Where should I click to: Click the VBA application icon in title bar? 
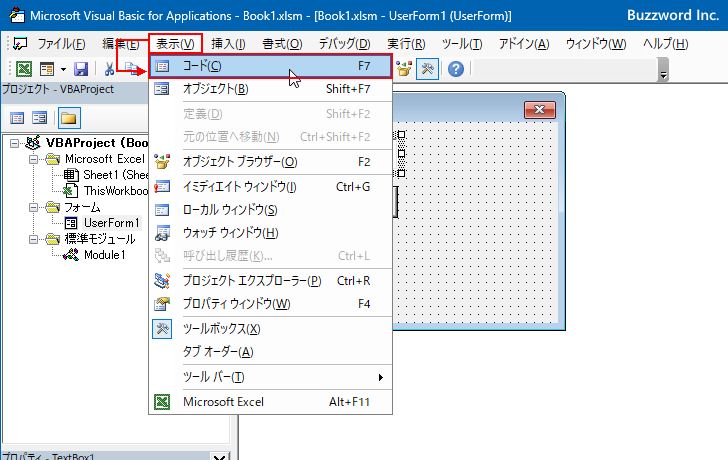17,15
